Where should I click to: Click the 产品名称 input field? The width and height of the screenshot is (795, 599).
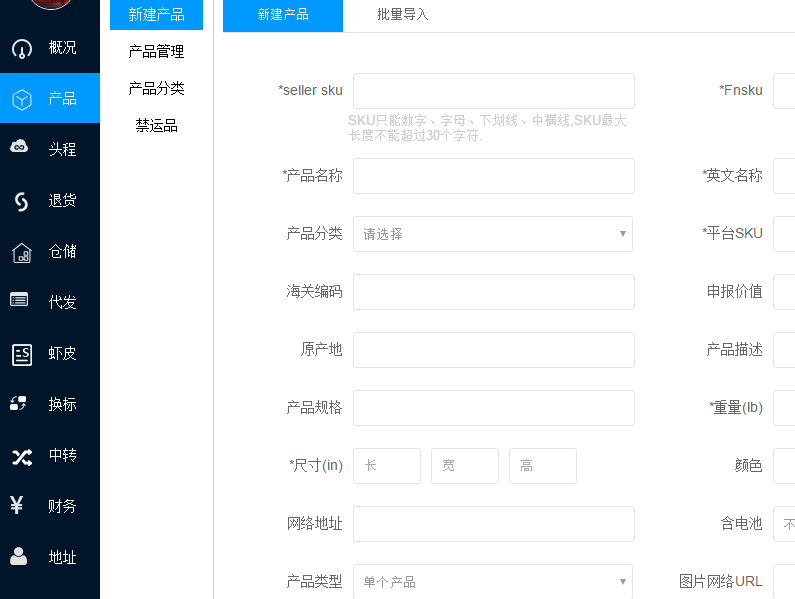click(x=494, y=176)
